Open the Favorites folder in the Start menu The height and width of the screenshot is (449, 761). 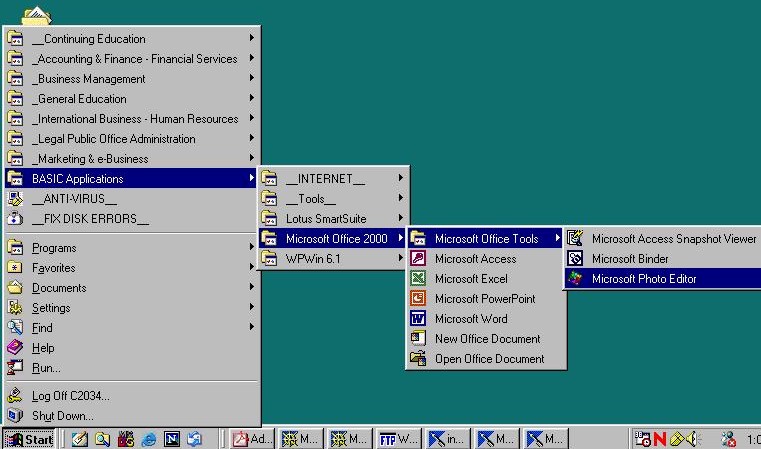tap(131, 267)
